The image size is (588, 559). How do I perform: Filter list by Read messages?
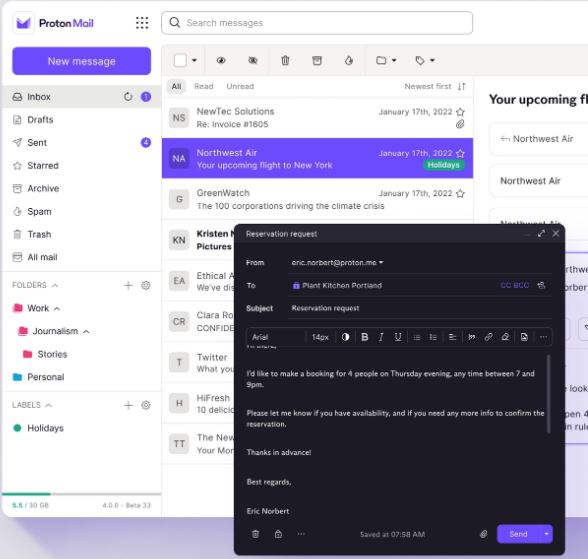[x=204, y=87]
